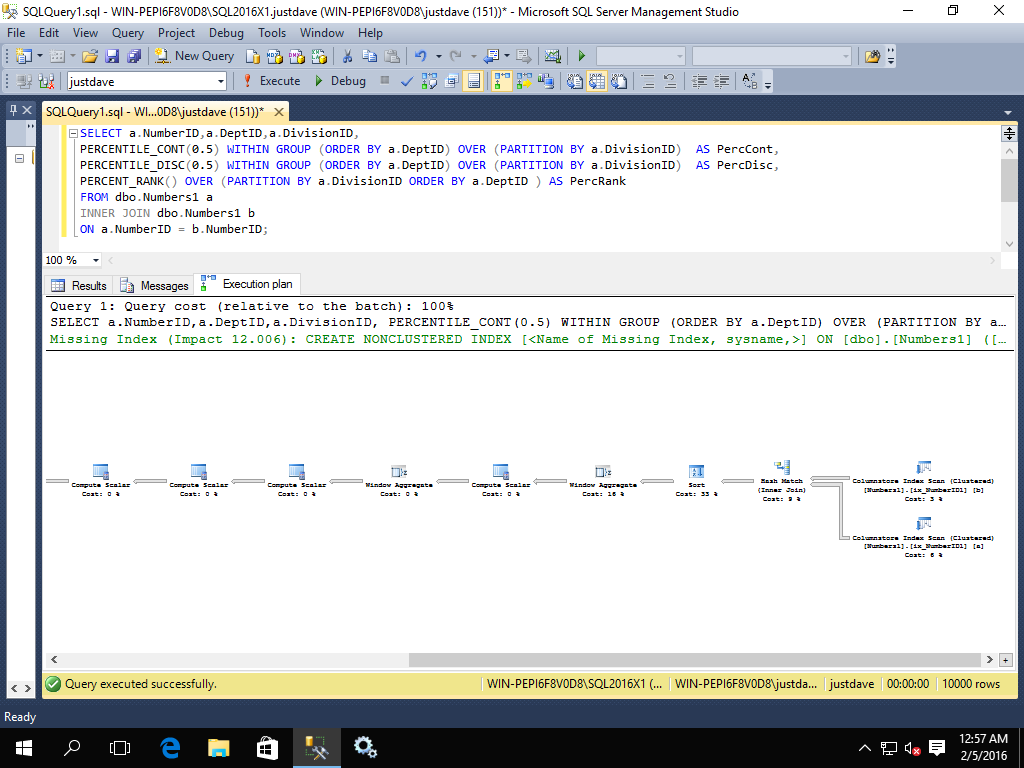
Task: Switch to the Messages tab
Action: (154, 286)
